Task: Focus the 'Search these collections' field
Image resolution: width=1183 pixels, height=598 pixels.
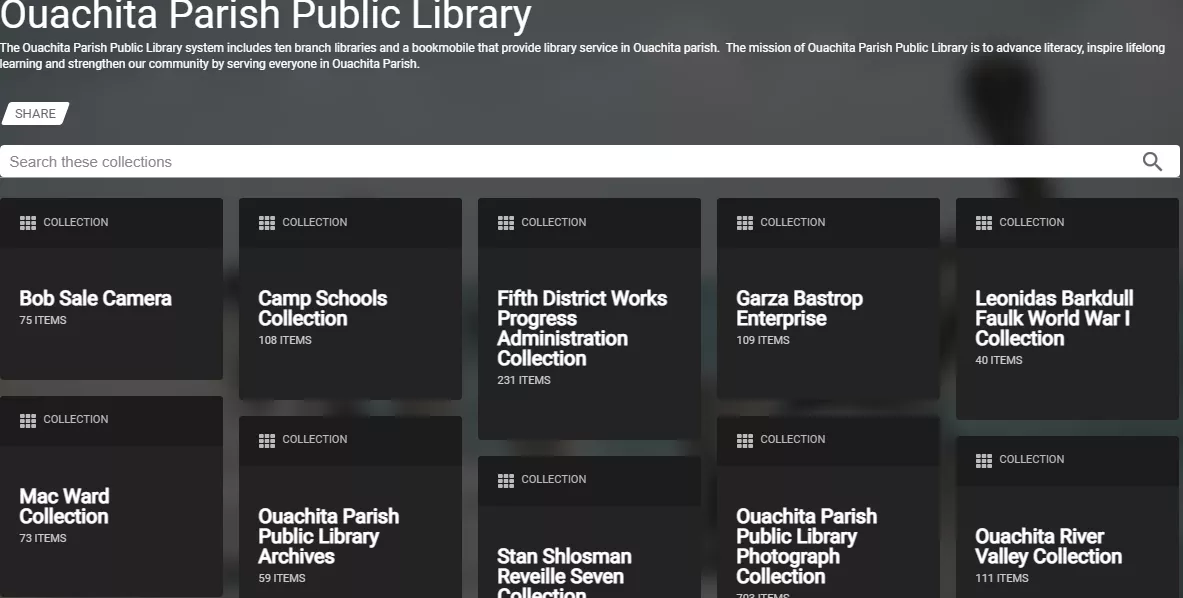Action: [590, 161]
